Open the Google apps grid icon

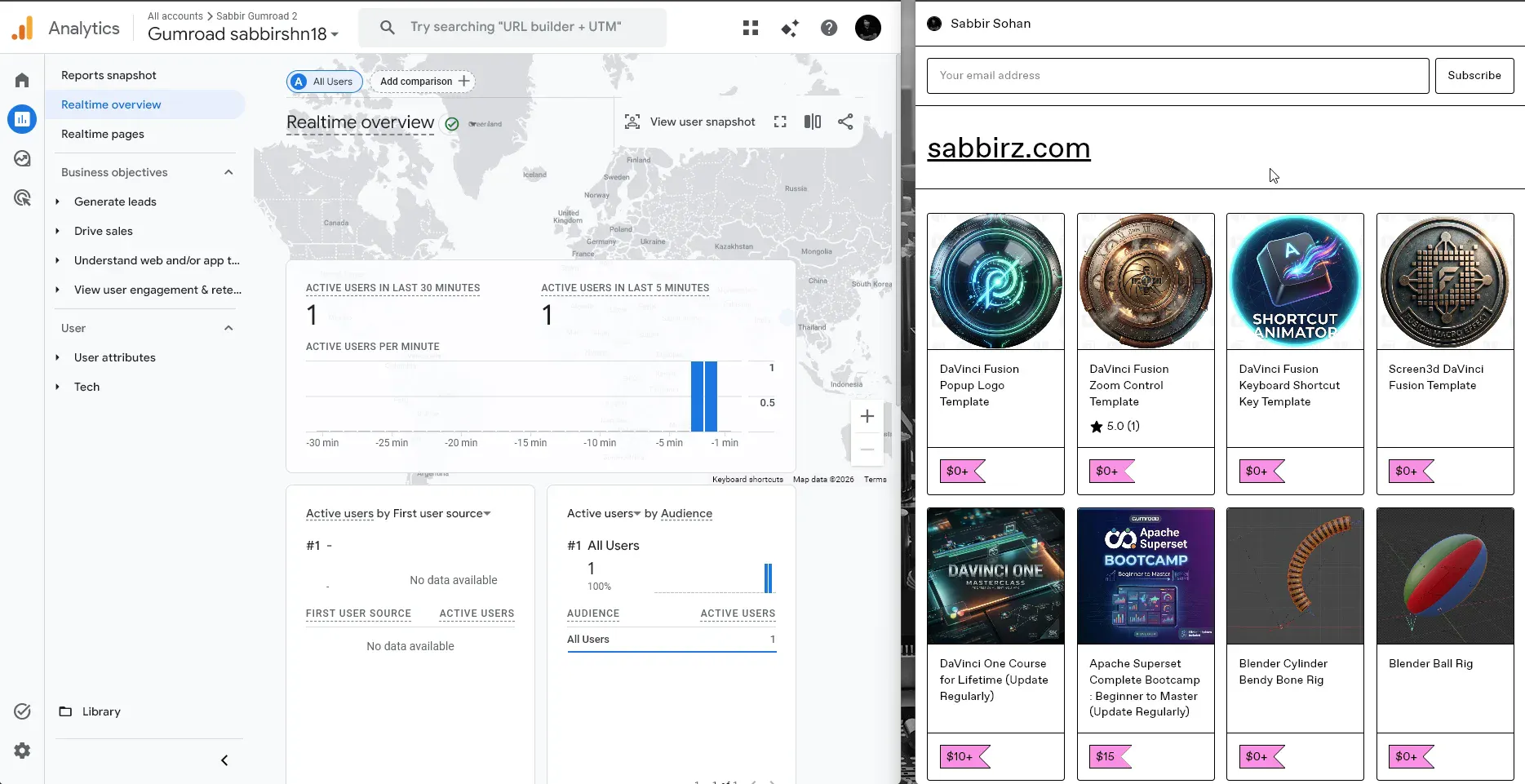(751, 28)
